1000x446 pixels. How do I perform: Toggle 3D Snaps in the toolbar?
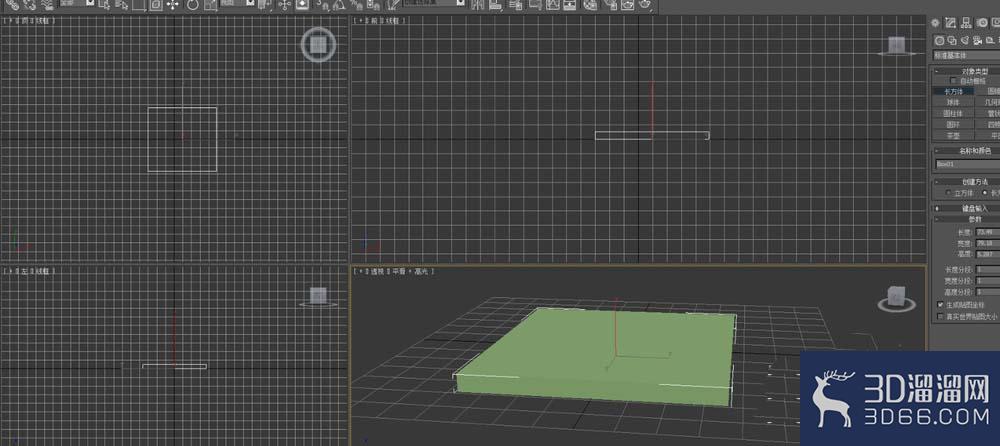pyautogui.click(x=323, y=5)
